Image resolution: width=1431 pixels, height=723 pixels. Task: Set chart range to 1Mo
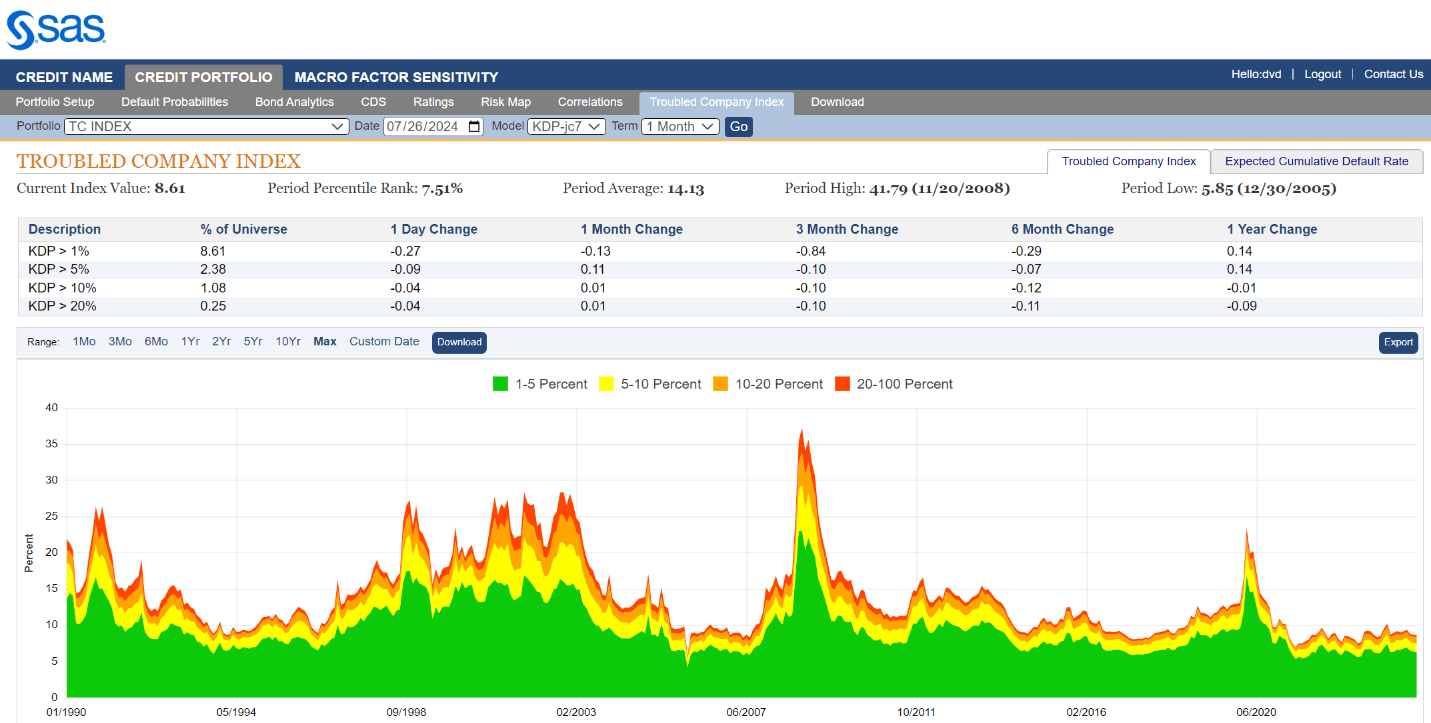(x=84, y=342)
